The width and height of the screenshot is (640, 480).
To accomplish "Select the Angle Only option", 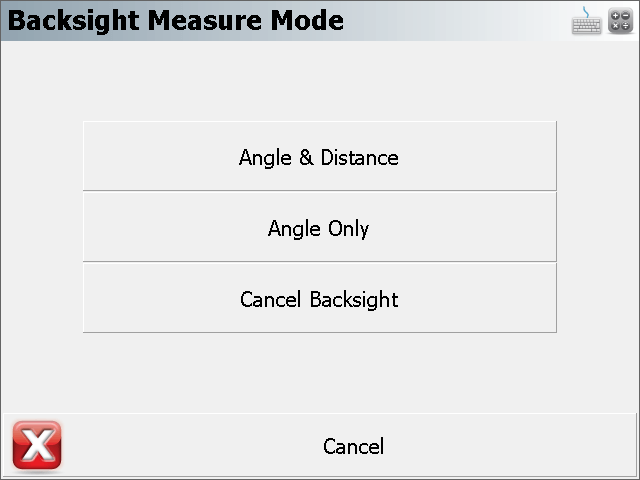I will (320, 227).
